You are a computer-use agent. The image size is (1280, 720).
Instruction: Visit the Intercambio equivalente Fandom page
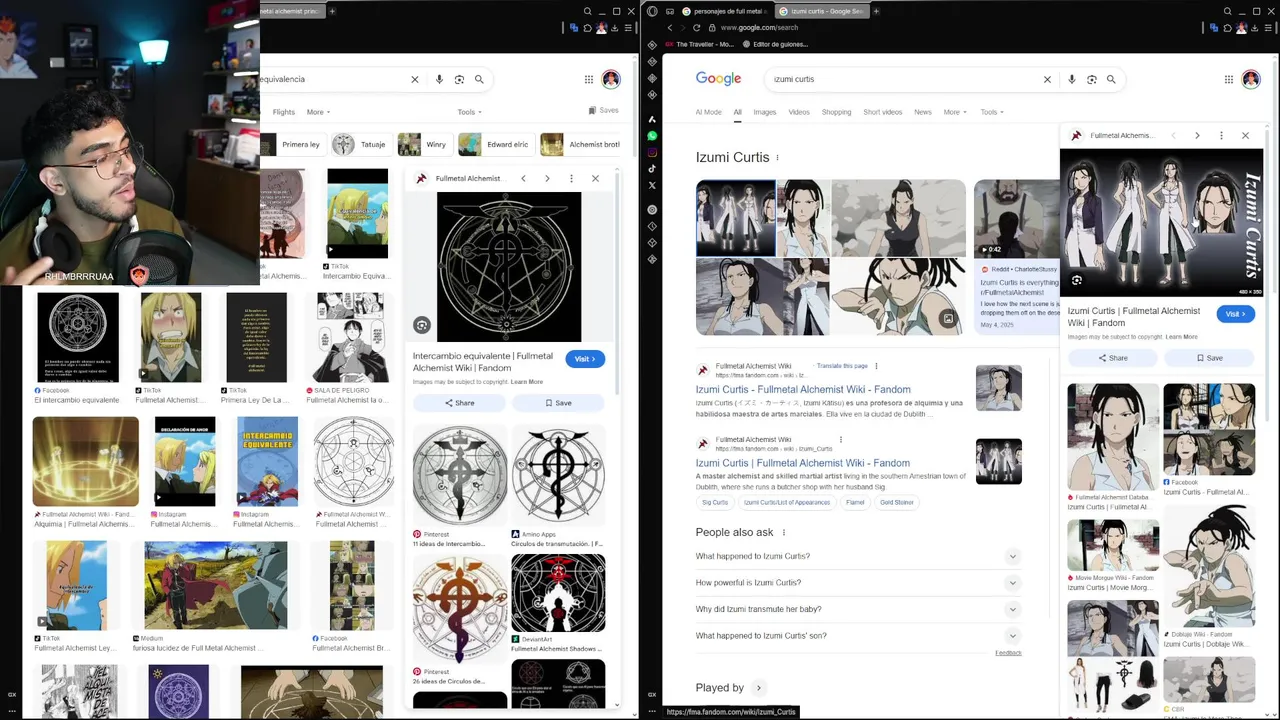point(585,359)
